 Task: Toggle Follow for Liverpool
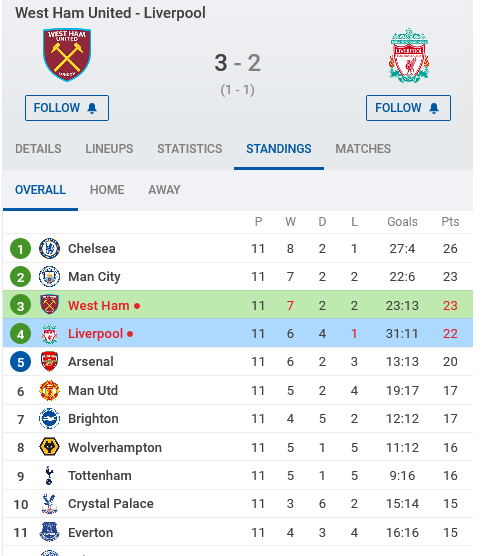(409, 108)
